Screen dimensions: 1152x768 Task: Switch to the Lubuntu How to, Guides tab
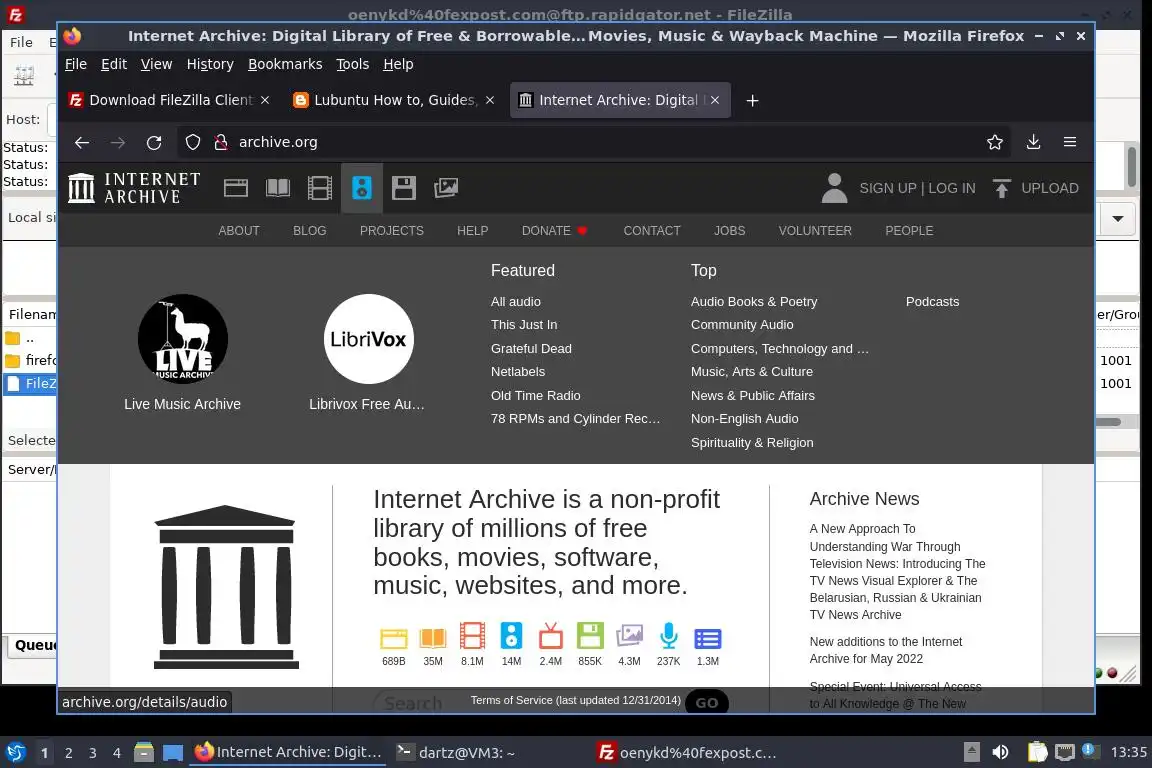pyautogui.click(x=395, y=100)
